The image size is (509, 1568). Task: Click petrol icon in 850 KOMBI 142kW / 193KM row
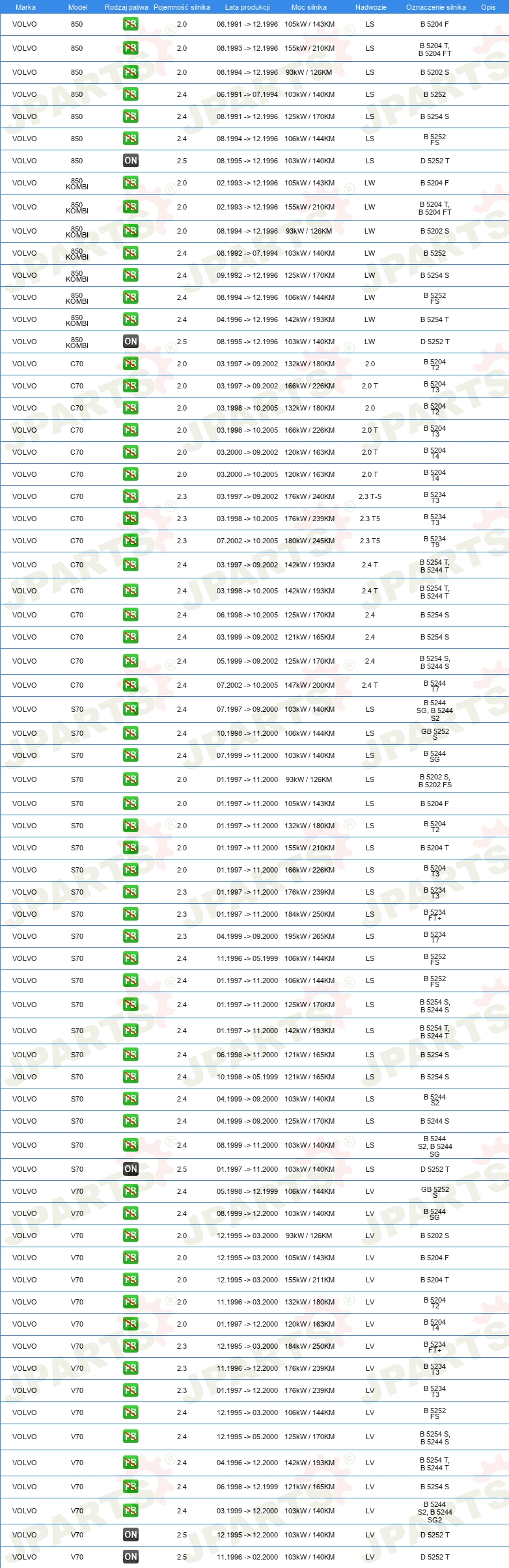pos(131,319)
